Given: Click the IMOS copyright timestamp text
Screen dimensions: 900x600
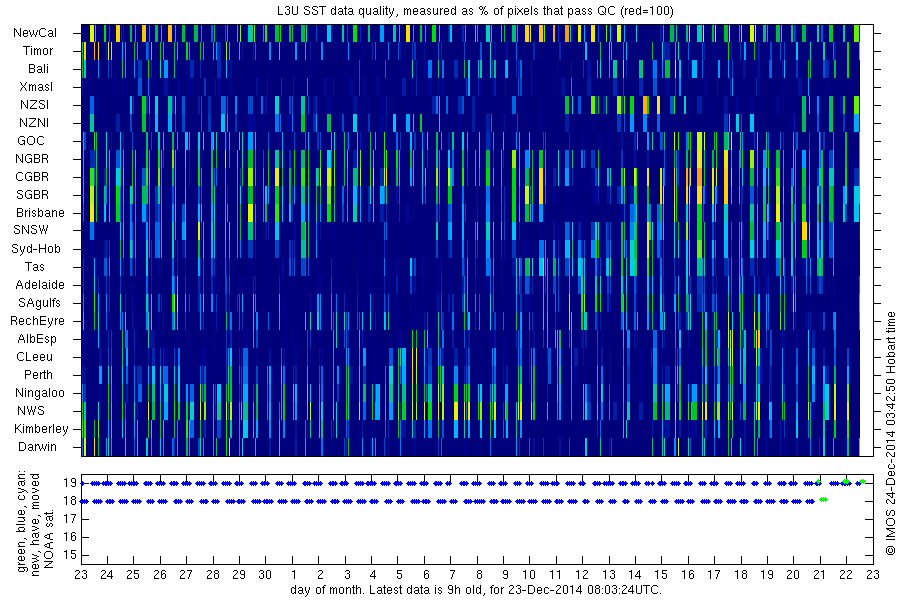Looking at the screenshot, I should click(890, 433).
